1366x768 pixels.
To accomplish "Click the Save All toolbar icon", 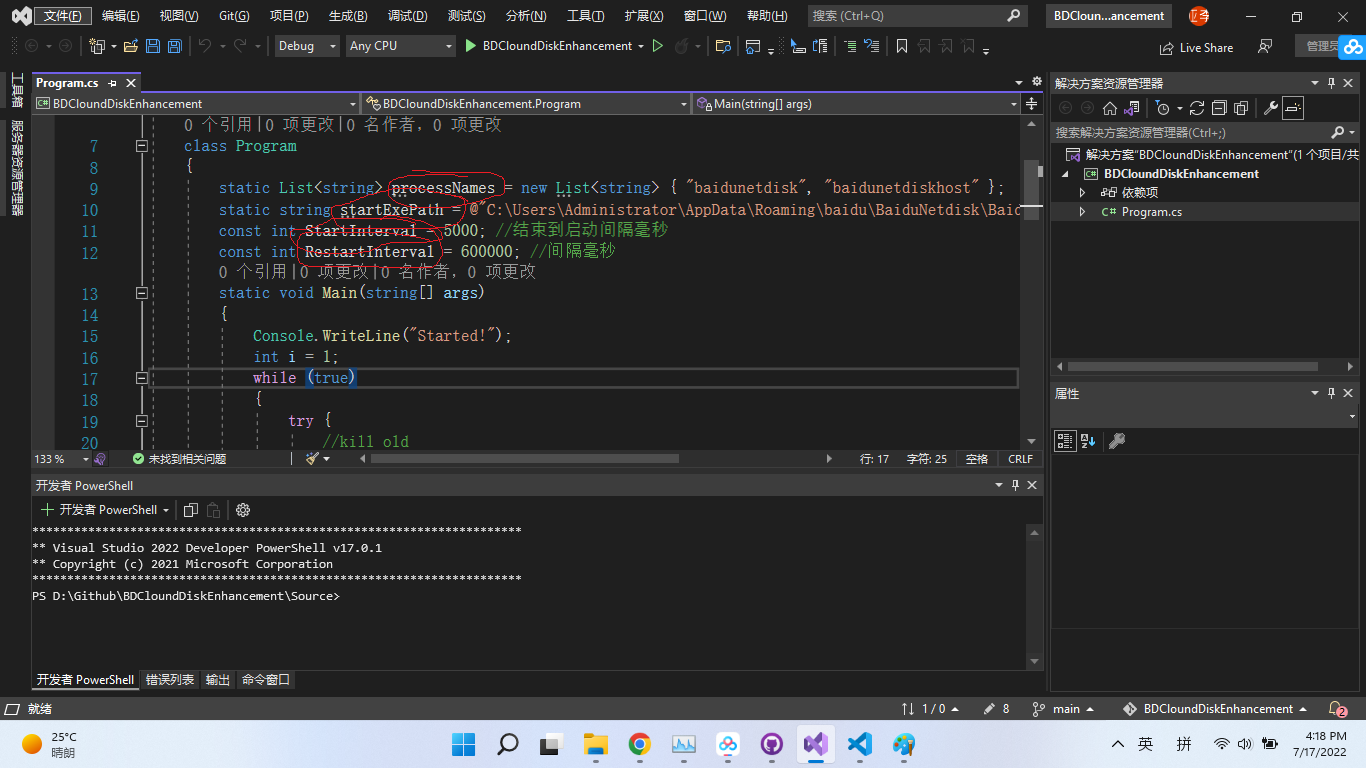I will 174,46.
